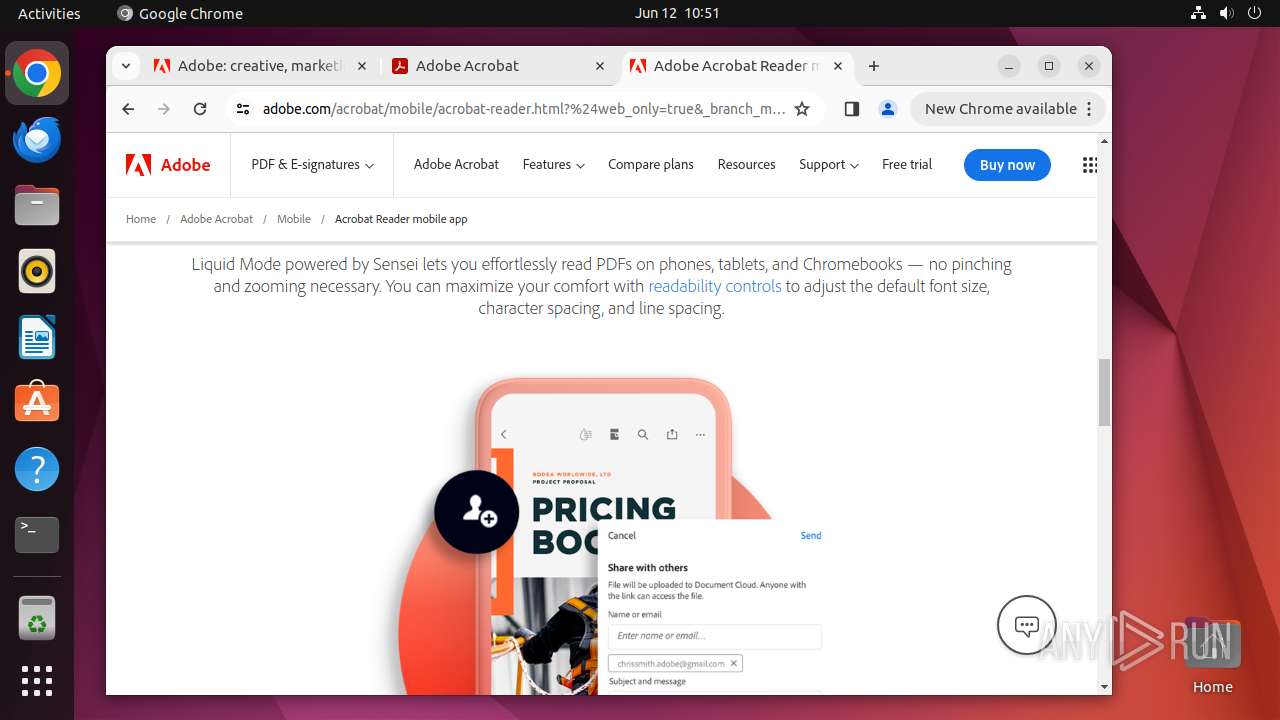The image size is (1280, 720).
Task: Go to Adobe Acrobat breadcrumb link
Action: [x=216, y=219]
